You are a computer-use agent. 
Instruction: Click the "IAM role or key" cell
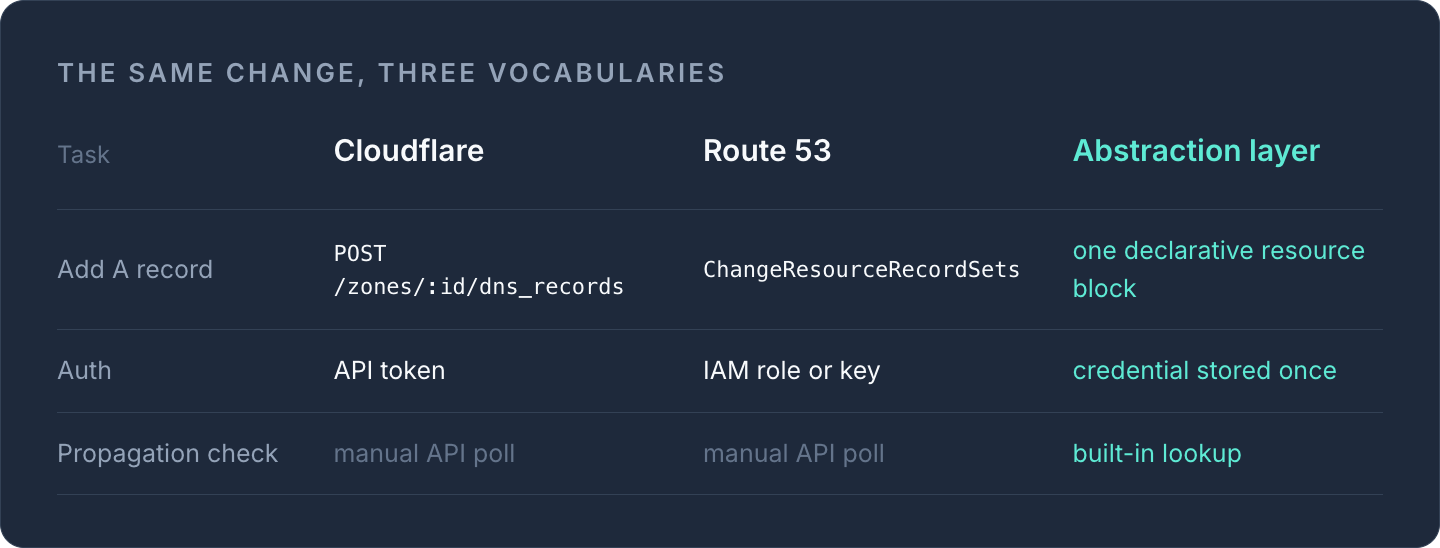[x=791, y=371]
